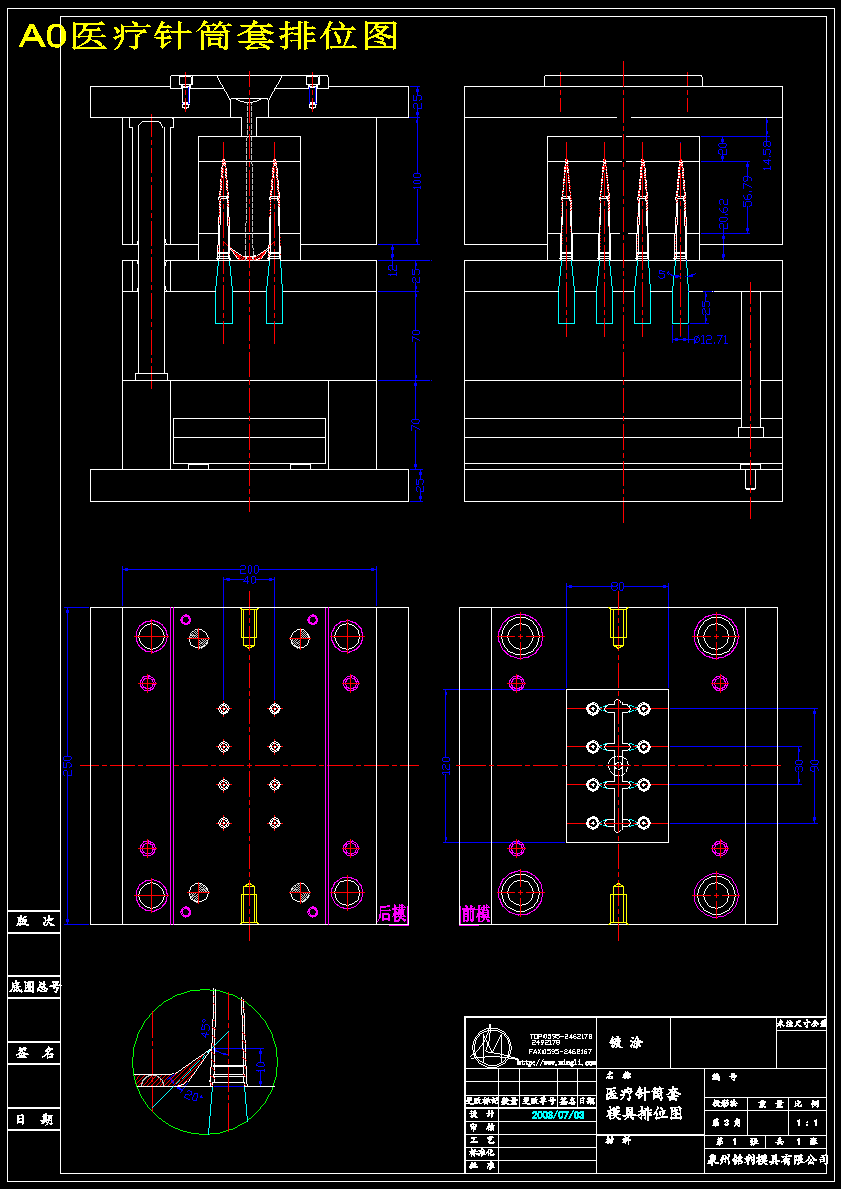Click the '36.79' vertical dimension
This screenshot has height=1189, width=841.
(748, 191)
